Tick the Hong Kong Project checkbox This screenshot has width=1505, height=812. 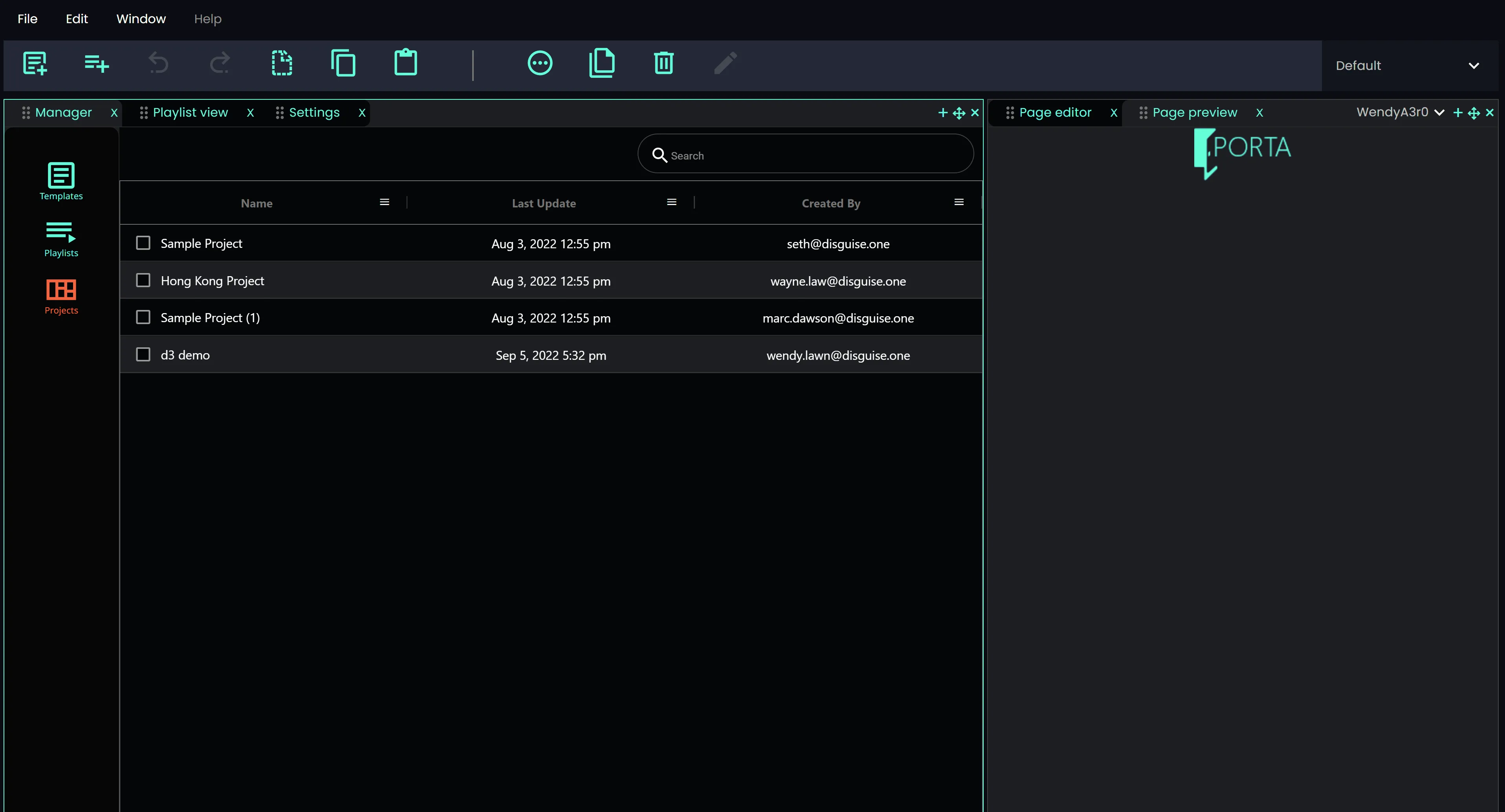[x=143, y=280]
